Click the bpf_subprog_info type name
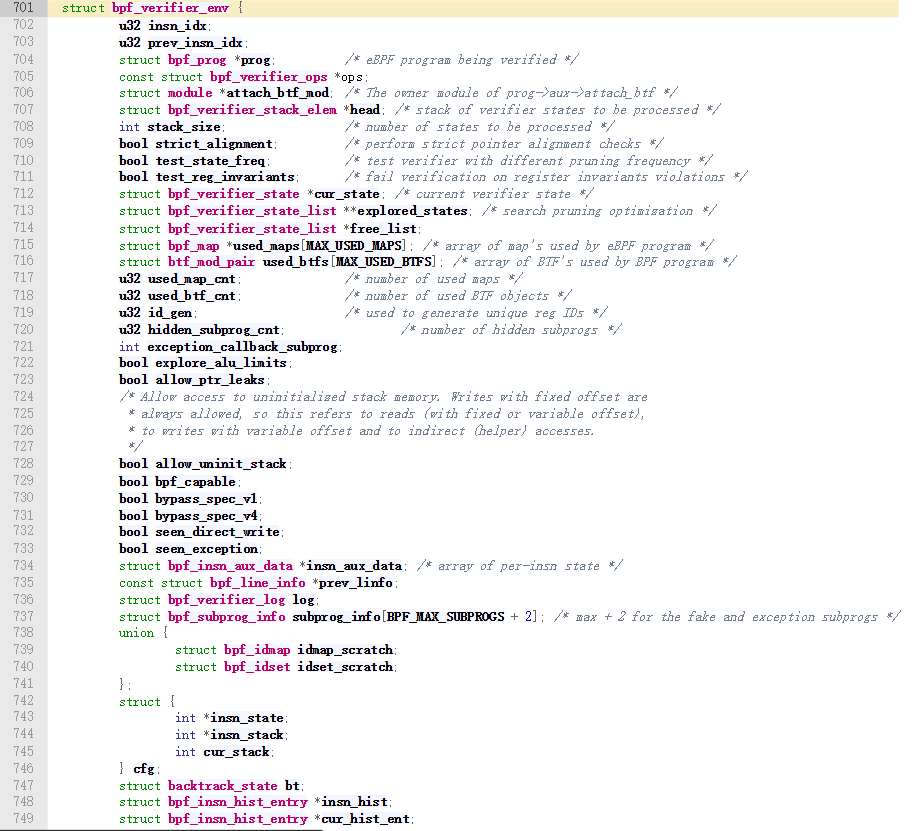Image resolution: width=920 pixels, height=831 pixels. tap(226, 617)
